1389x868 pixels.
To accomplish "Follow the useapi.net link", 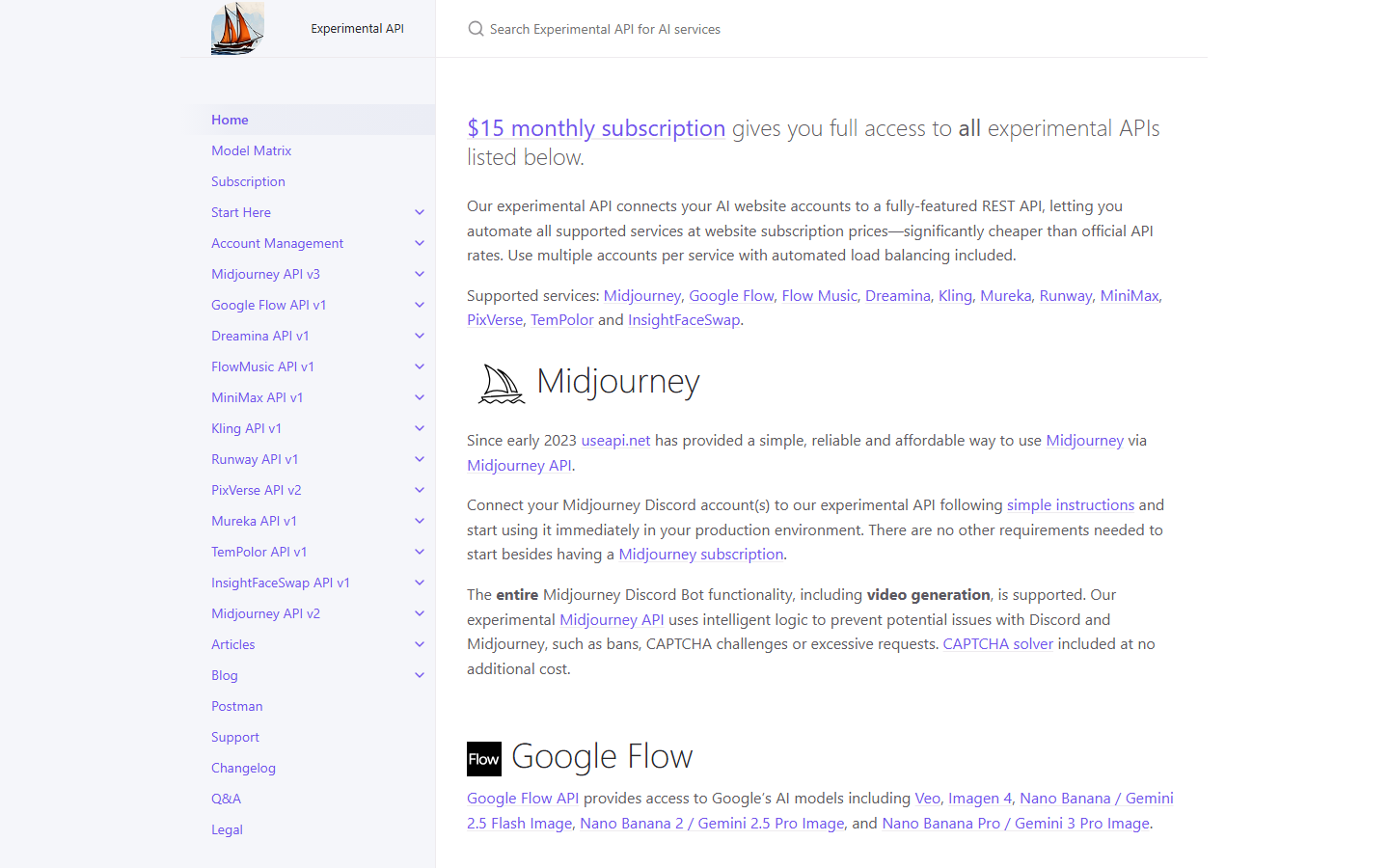I will click(x=615, y=441).
